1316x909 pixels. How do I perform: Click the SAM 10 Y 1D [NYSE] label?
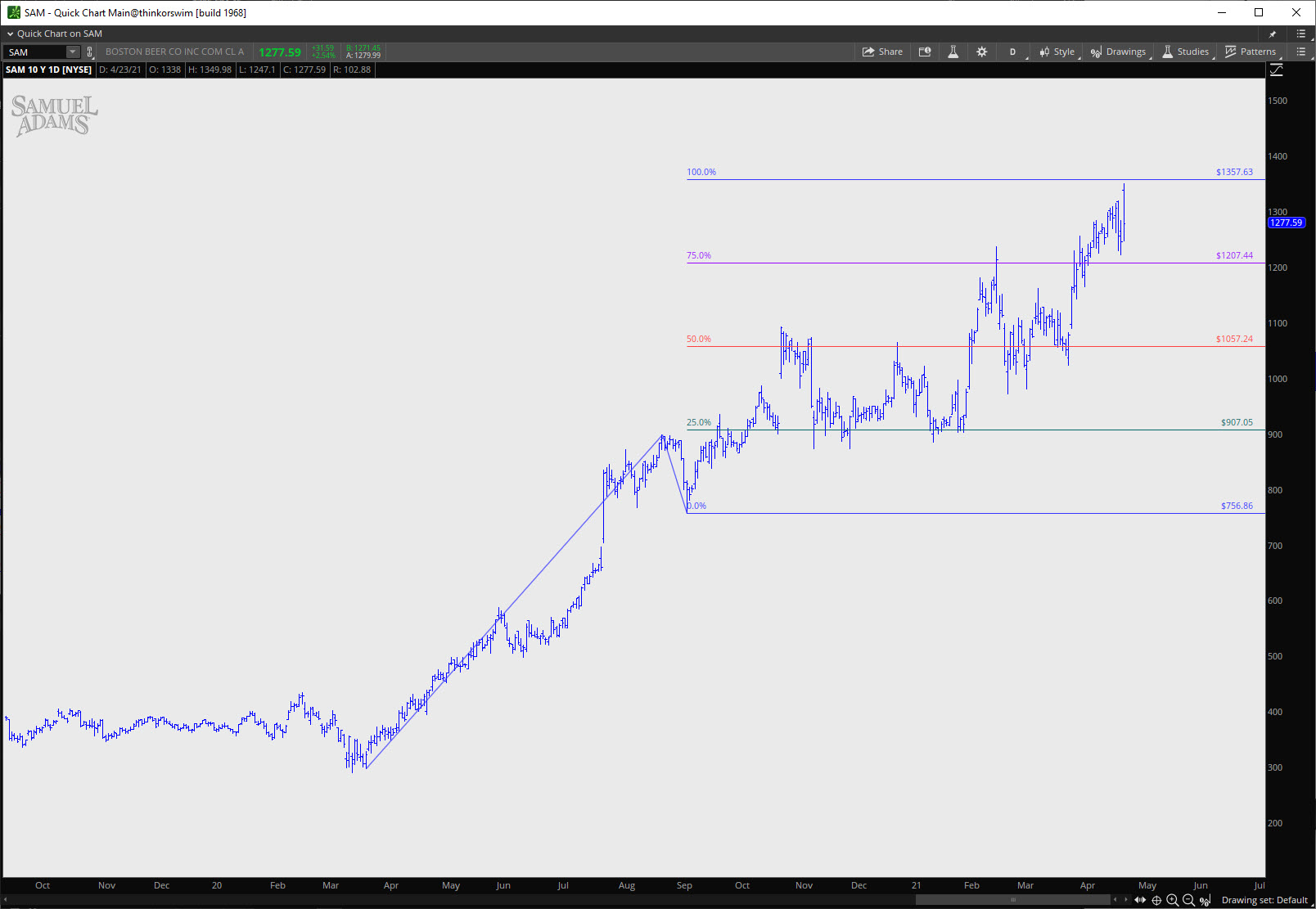(x=48, y=70)
